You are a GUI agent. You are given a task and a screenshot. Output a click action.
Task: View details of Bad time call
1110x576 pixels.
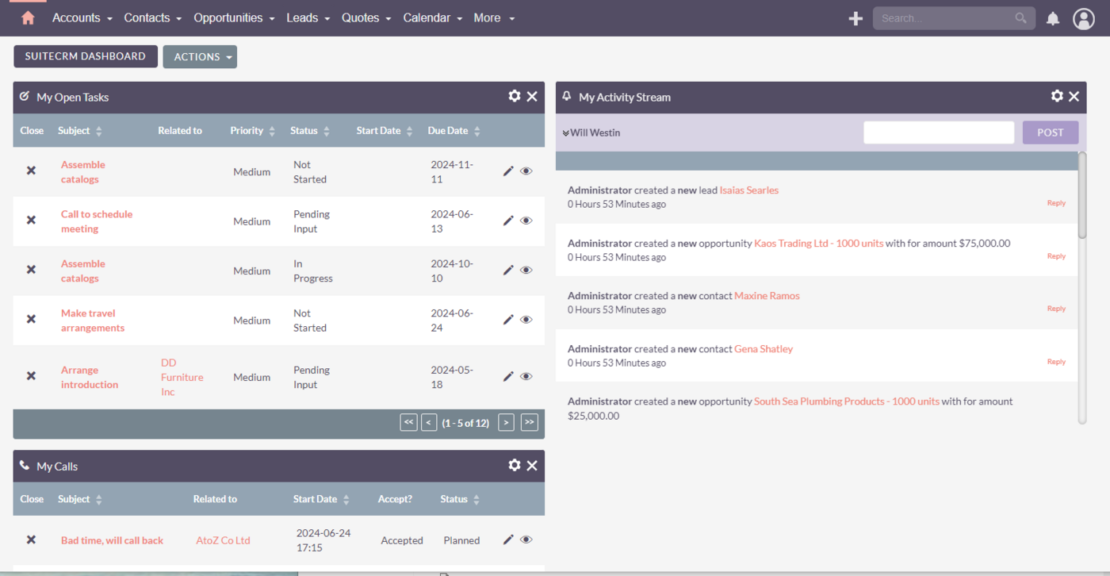(526, 540)
